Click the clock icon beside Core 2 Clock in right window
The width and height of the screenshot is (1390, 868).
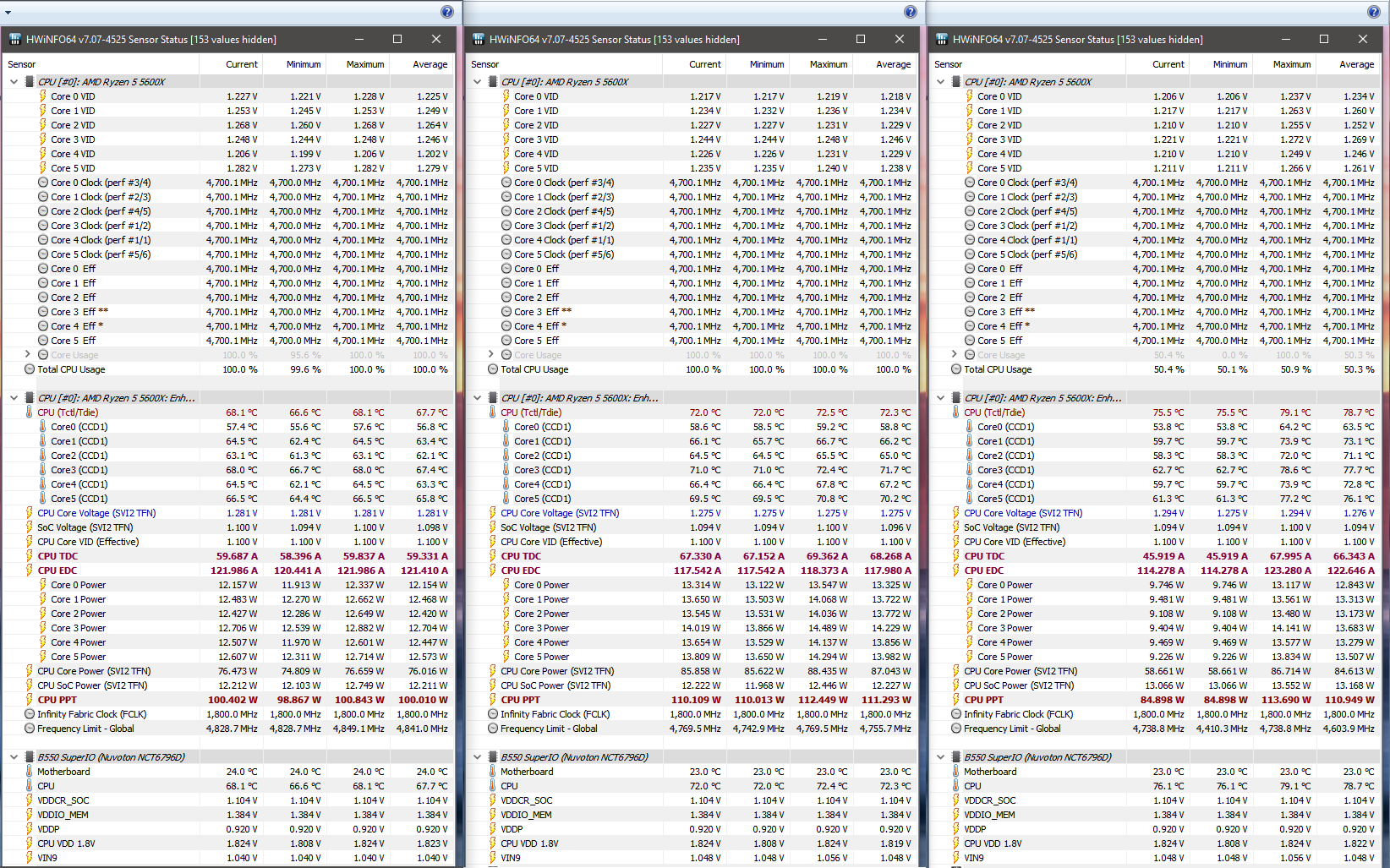(x=970, y=211)
